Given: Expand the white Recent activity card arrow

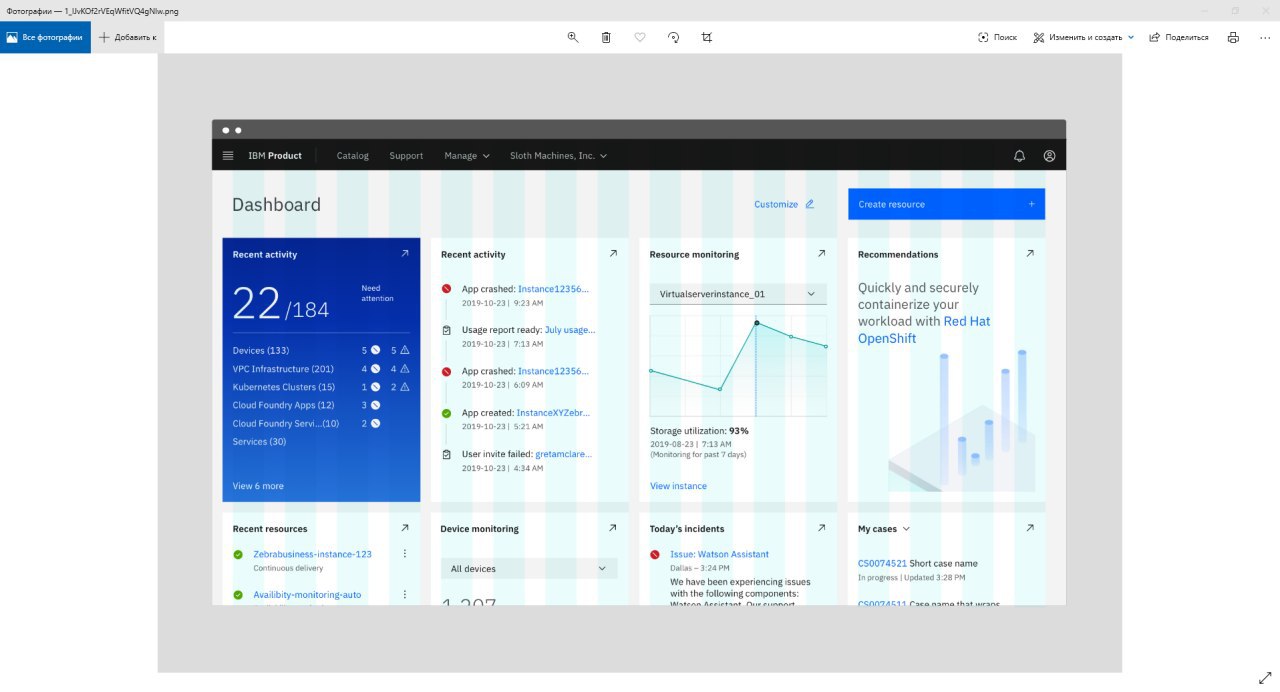Looking at the screenshot, I should pos(613,254).
